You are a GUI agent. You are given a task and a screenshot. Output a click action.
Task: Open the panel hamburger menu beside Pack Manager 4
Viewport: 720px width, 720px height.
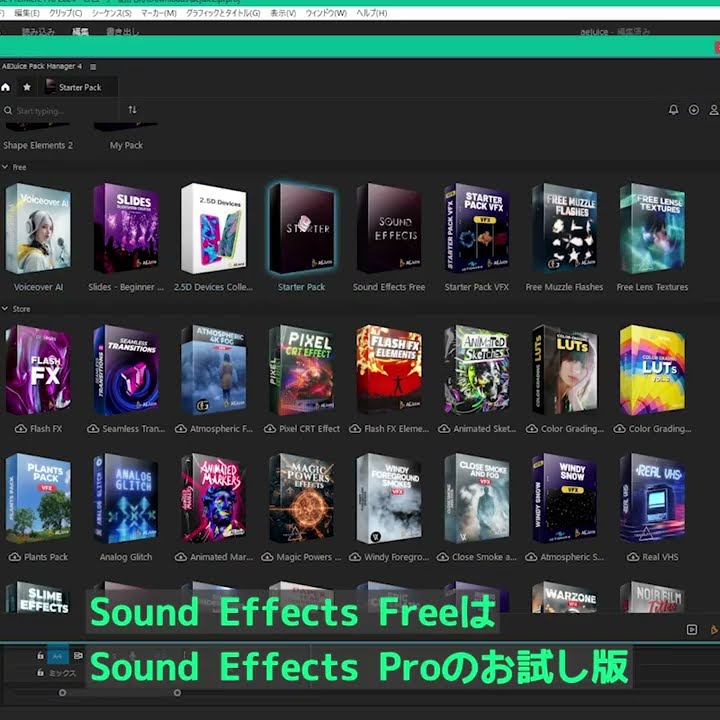point(93,67)
